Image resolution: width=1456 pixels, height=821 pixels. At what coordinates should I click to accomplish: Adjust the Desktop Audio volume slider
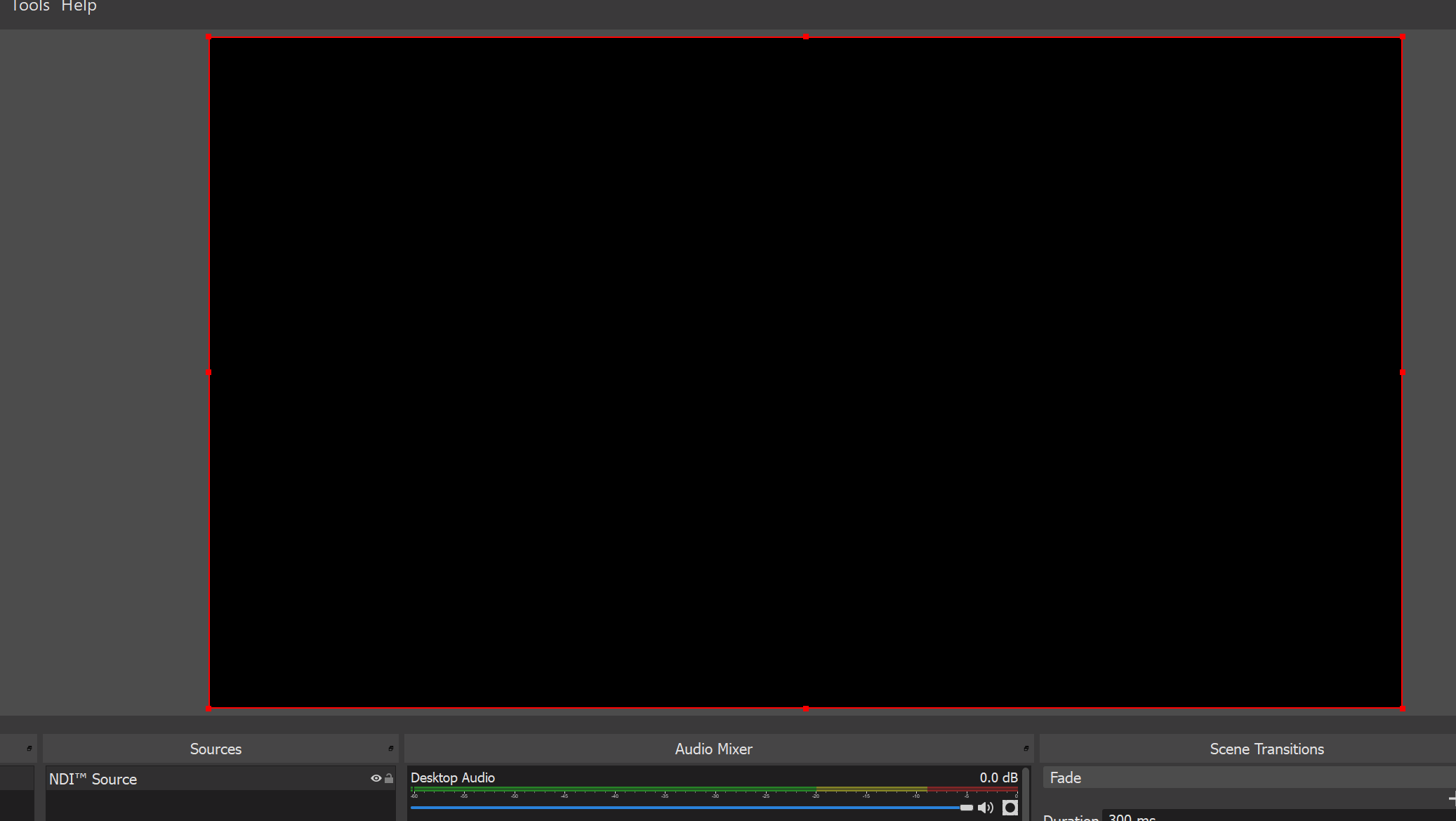click(702, 808)
